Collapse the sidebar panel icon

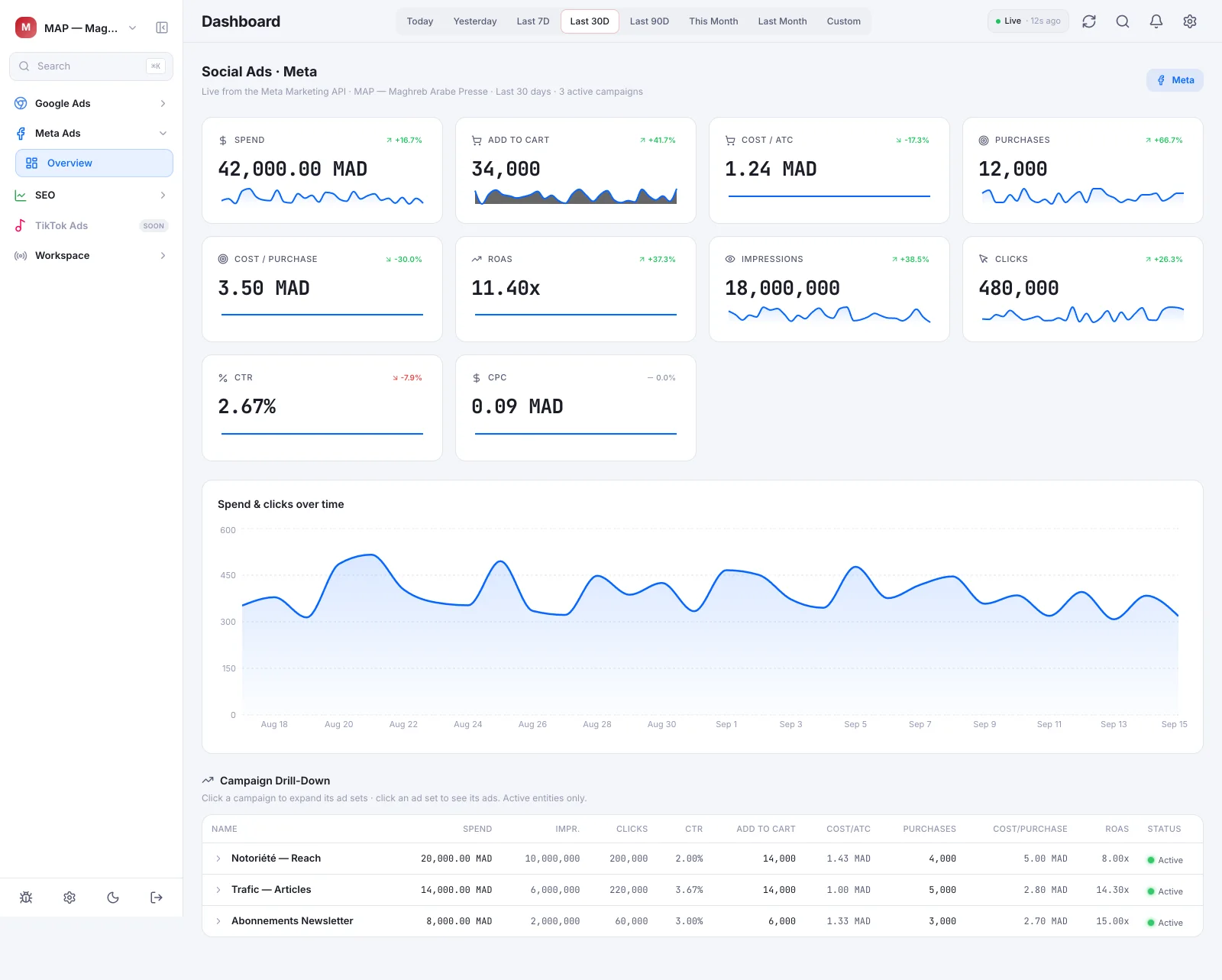click(162, 27)
